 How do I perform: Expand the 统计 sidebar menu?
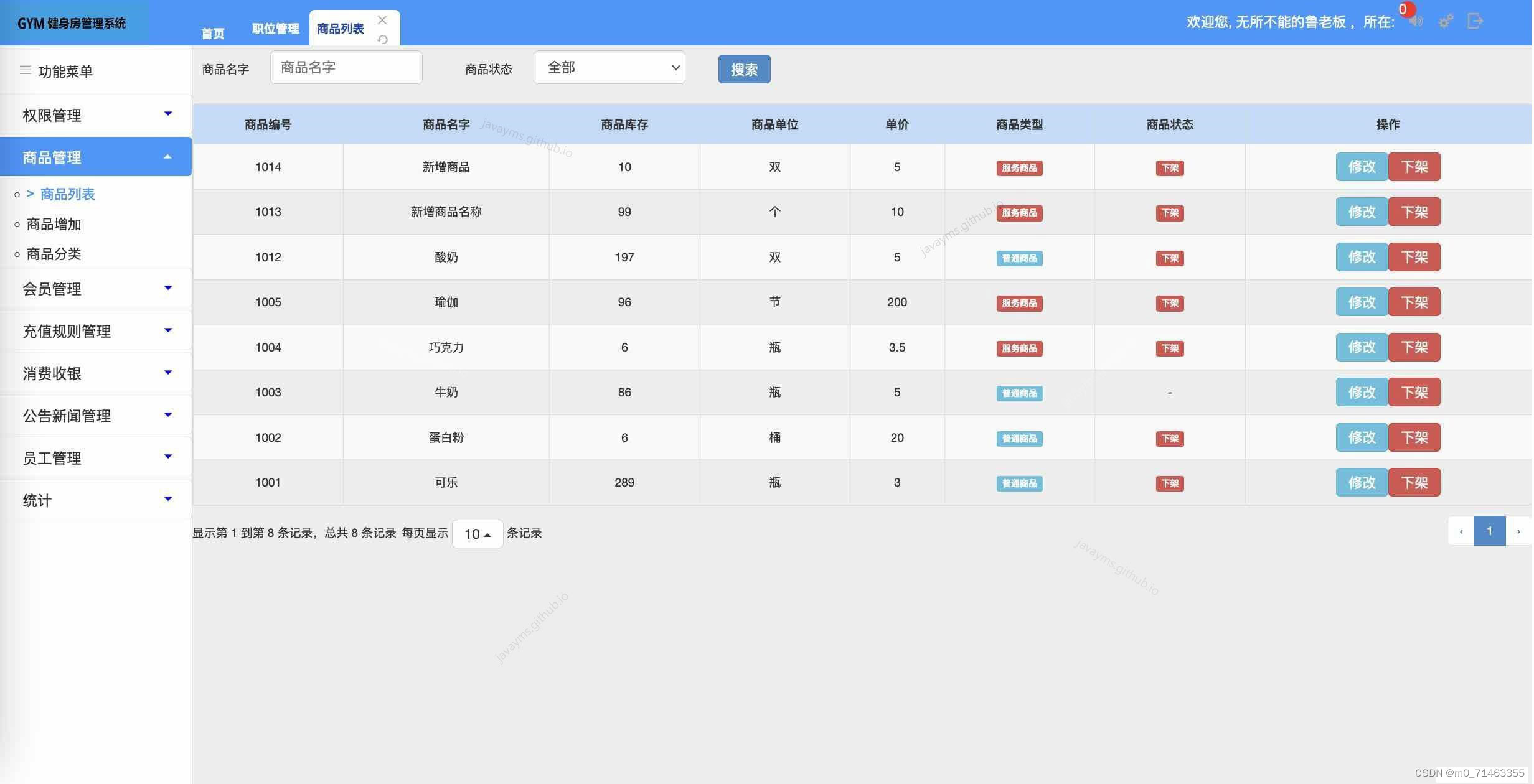pyautogui.click(x=96, y=500)
